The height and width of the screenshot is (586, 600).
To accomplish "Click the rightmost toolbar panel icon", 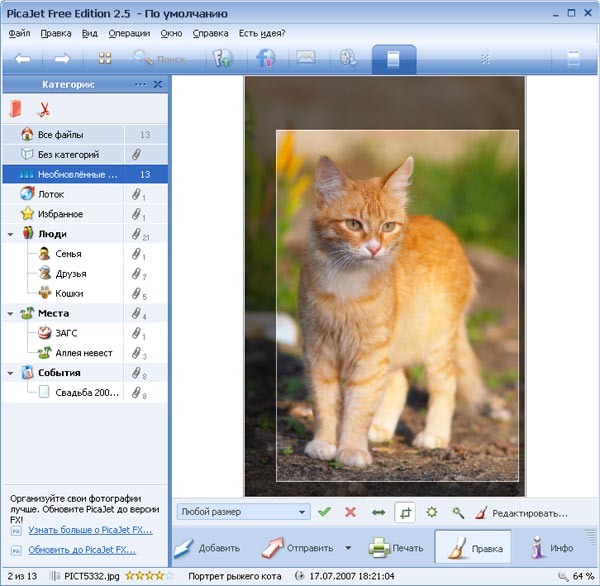I will point(573,59).
